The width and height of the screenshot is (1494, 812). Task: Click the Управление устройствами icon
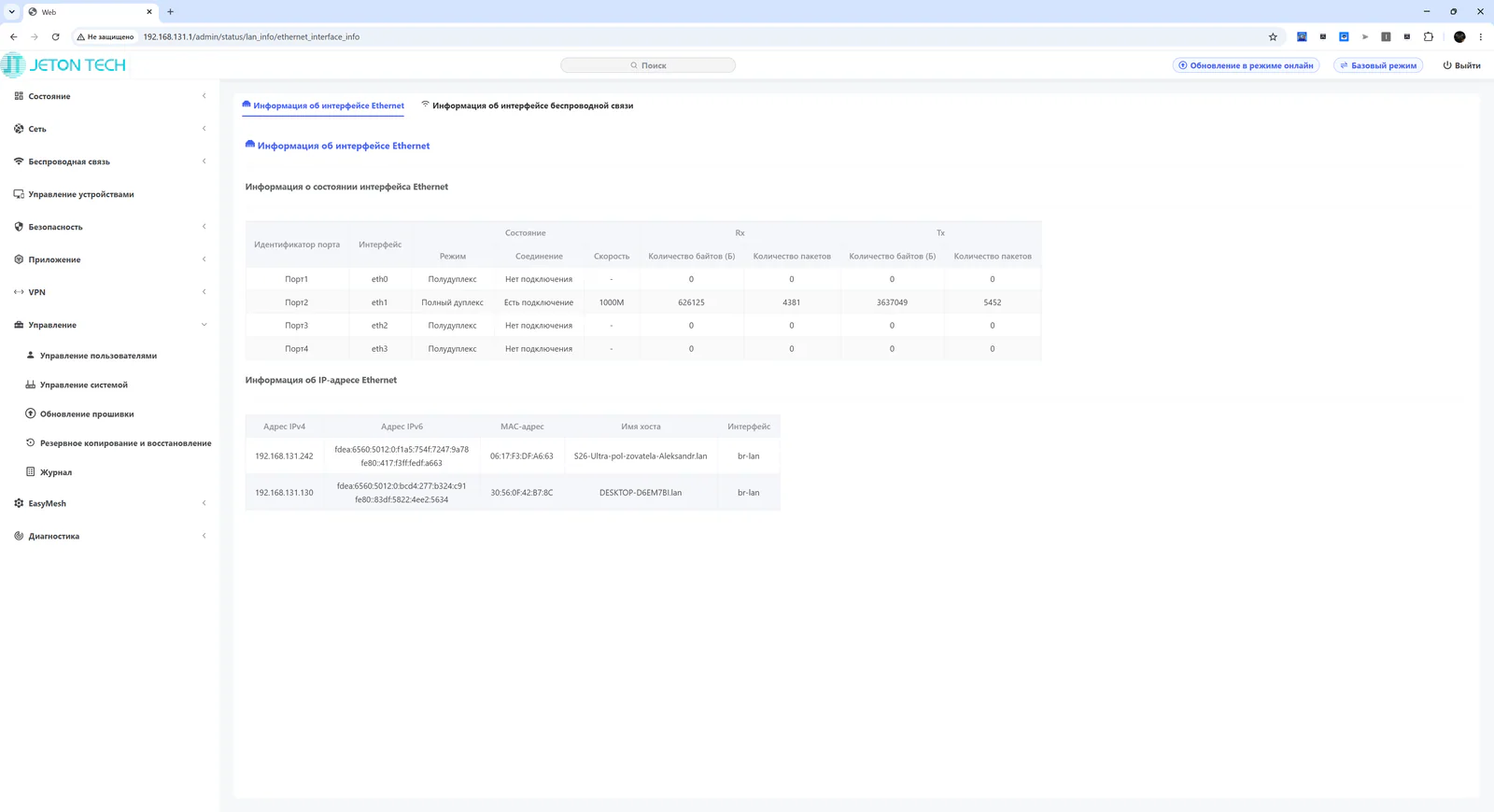19,194
